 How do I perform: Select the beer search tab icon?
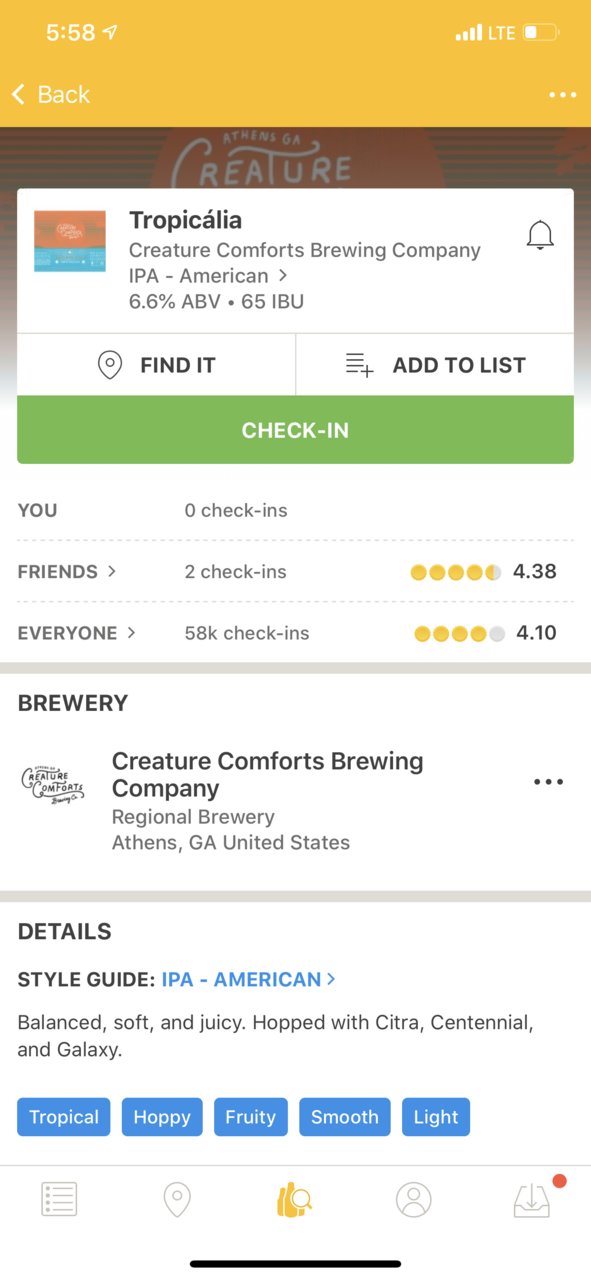pyautogui.click(x=294, y=1199)
